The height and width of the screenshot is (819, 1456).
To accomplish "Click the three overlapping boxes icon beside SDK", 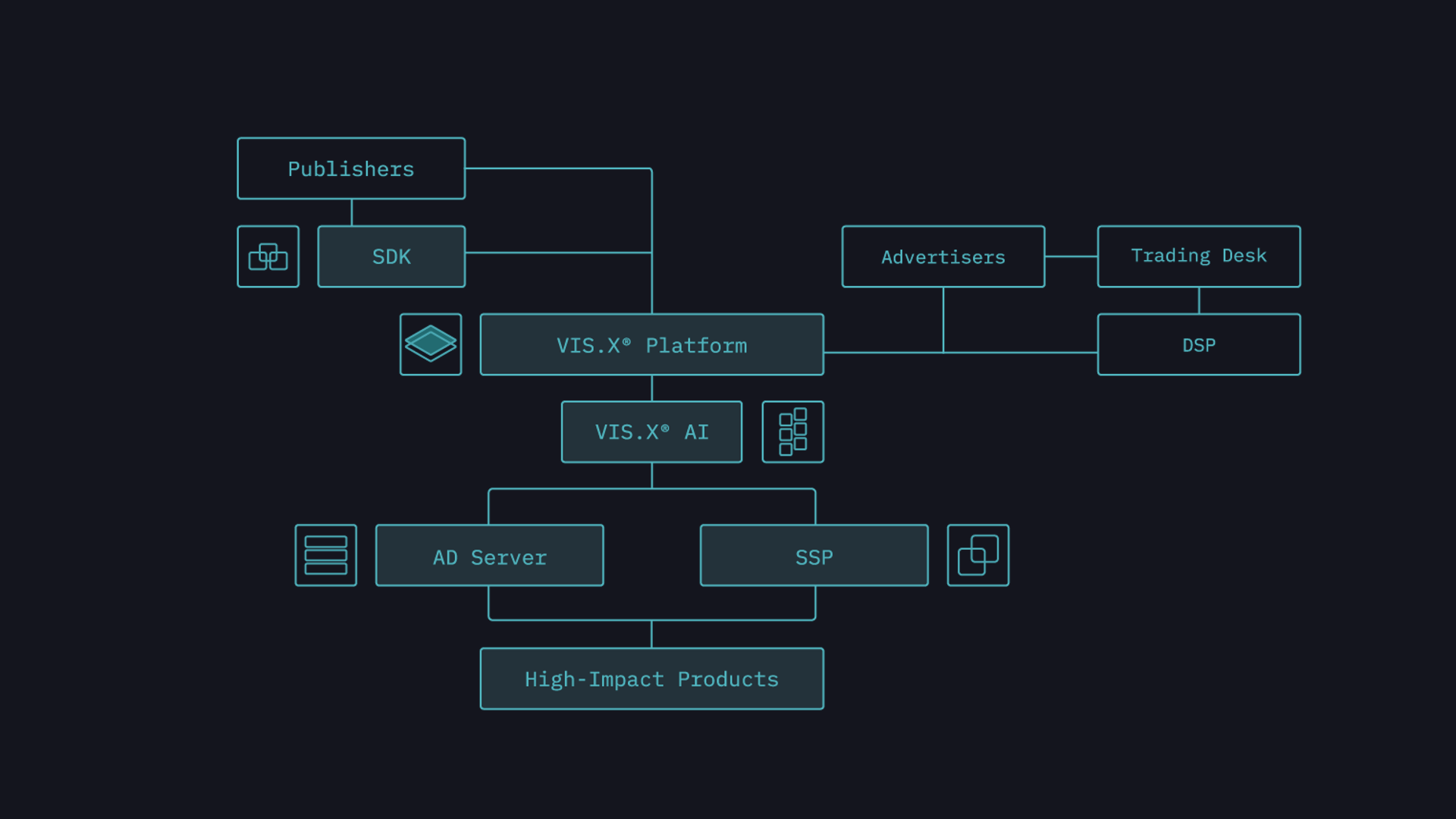I will coord(268,256).
